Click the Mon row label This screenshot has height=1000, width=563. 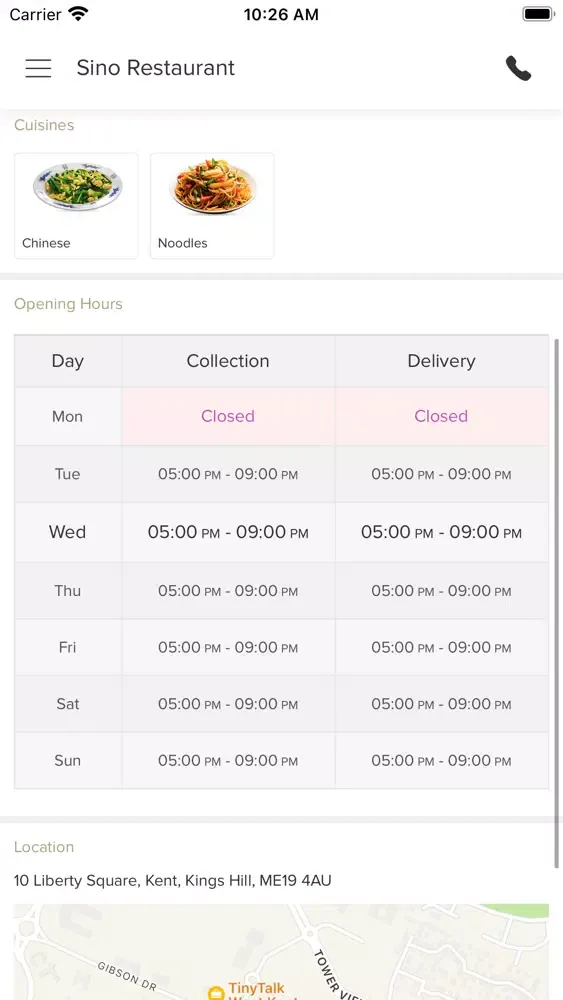tap(68, 416)
